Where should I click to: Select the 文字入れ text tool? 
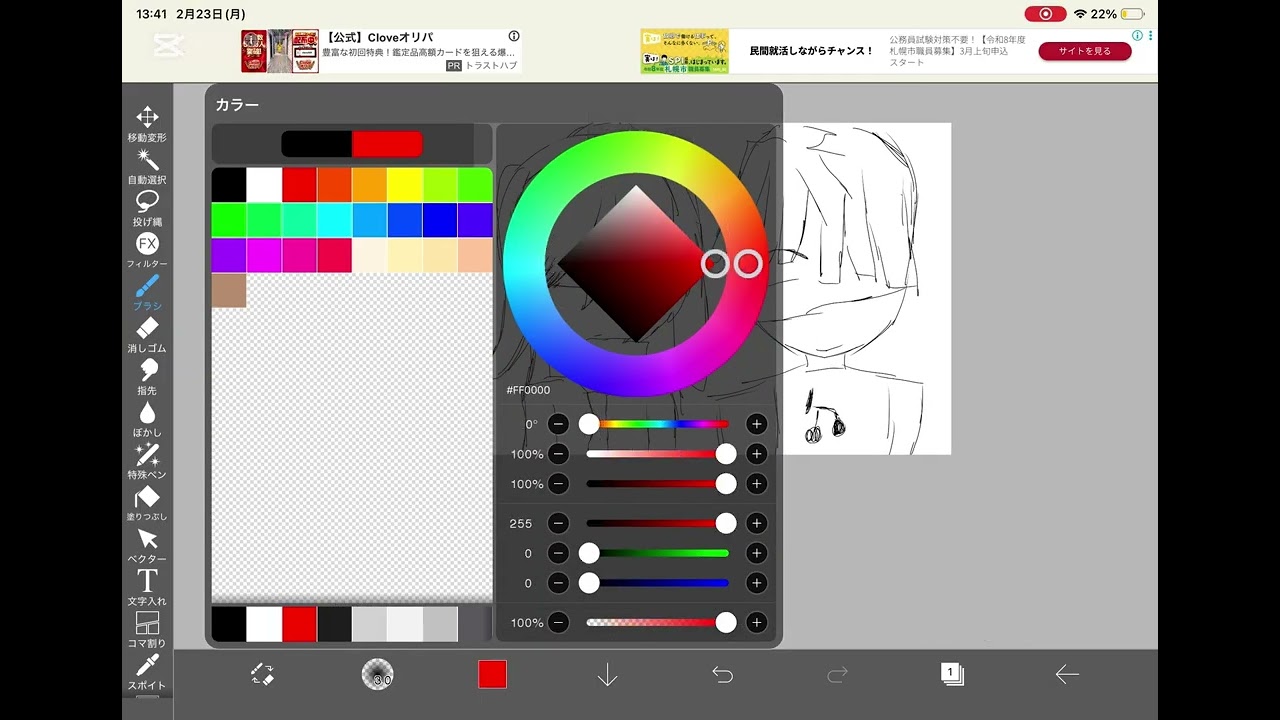click(147, 588)
